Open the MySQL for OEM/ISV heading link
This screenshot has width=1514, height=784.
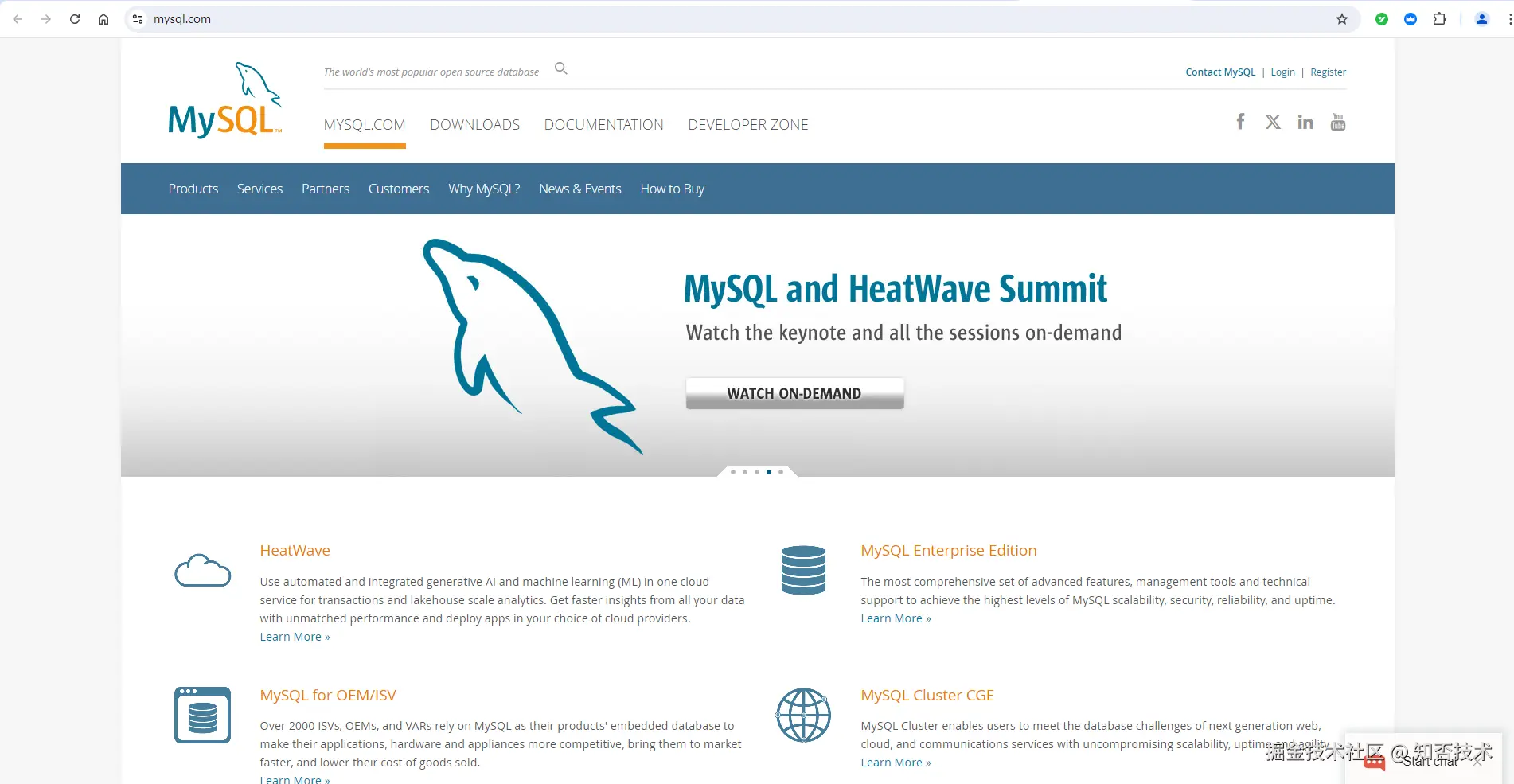[328, 695]
